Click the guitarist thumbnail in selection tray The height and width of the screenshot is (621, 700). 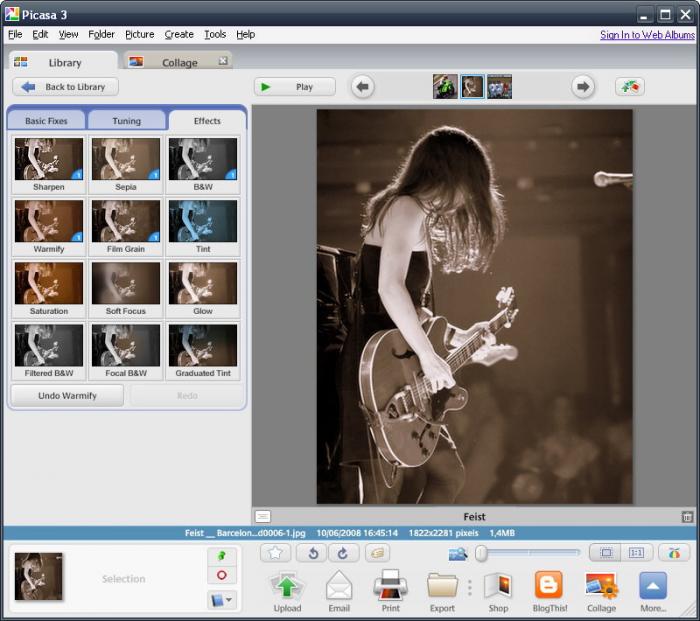coord(38,576)
